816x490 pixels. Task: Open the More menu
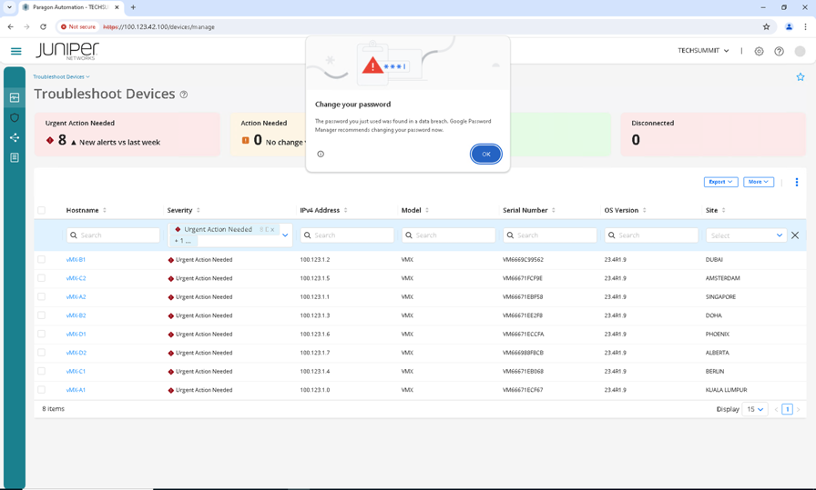click(758, 182)
